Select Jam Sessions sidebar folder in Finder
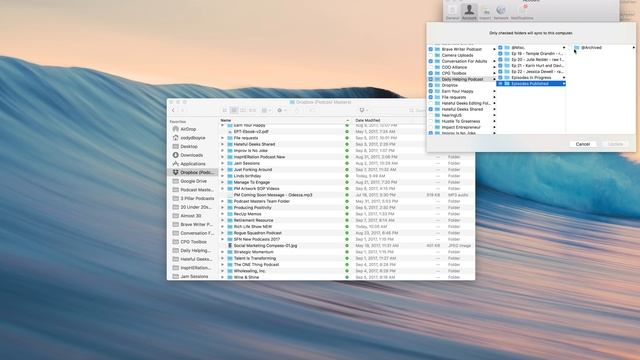This screenshot has height=360, width=640. click(194, 276)
